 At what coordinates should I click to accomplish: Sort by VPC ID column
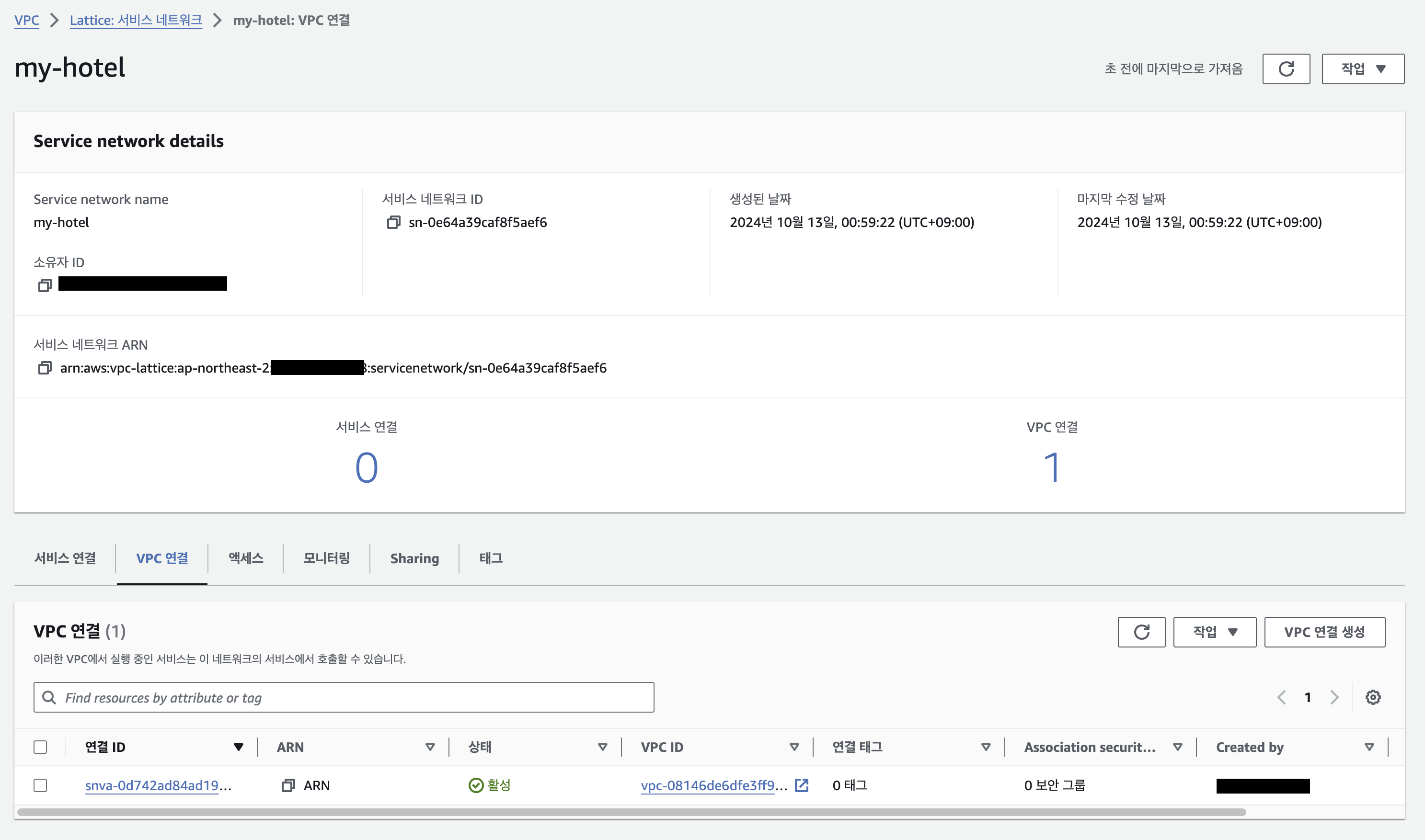tap(794, 747)
